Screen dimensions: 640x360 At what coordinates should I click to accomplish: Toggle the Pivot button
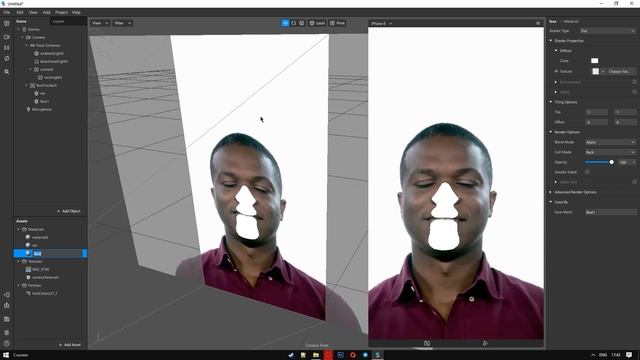pyautogui.click(x=338, y=23)
